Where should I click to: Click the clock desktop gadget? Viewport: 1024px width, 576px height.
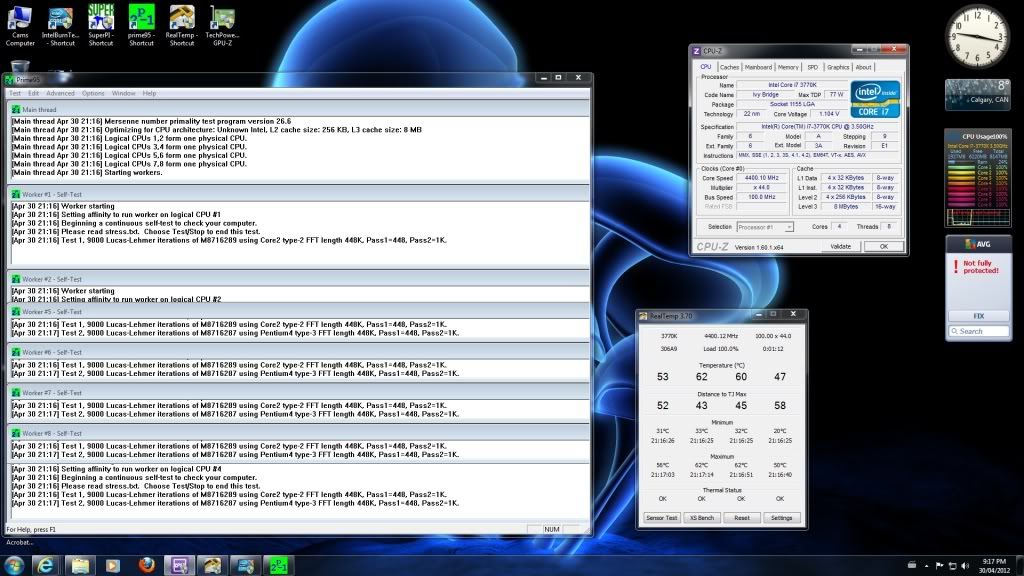pos(977,37)
